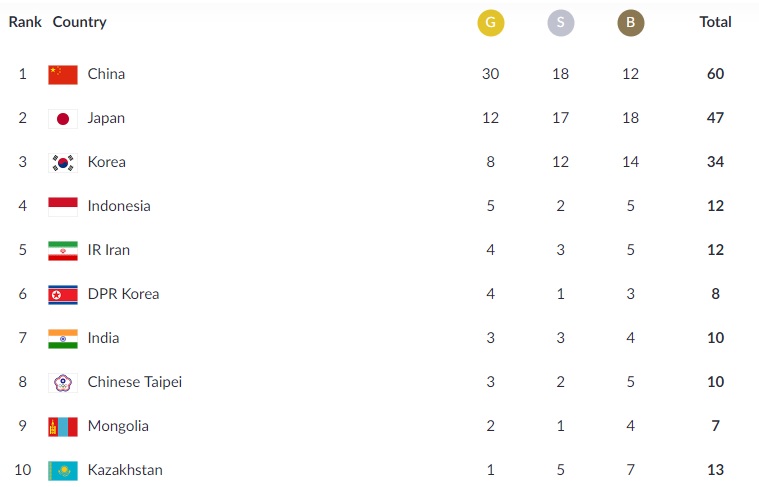Click the Korea flag icon
Screen dimensions: 759x487
coord(63,163)
